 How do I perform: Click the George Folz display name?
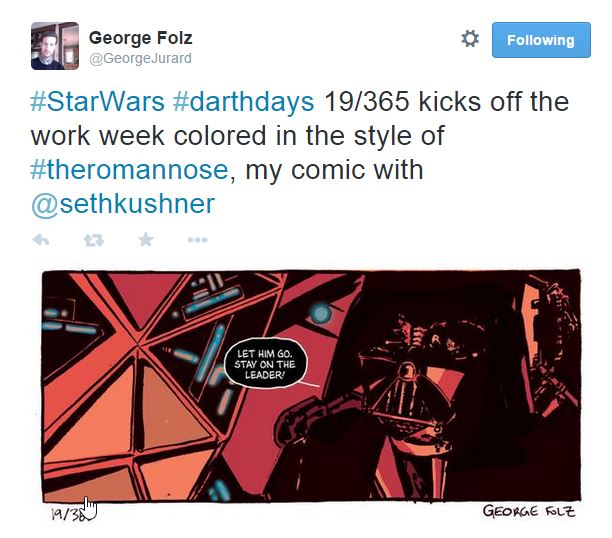click(x=141, y=38)
